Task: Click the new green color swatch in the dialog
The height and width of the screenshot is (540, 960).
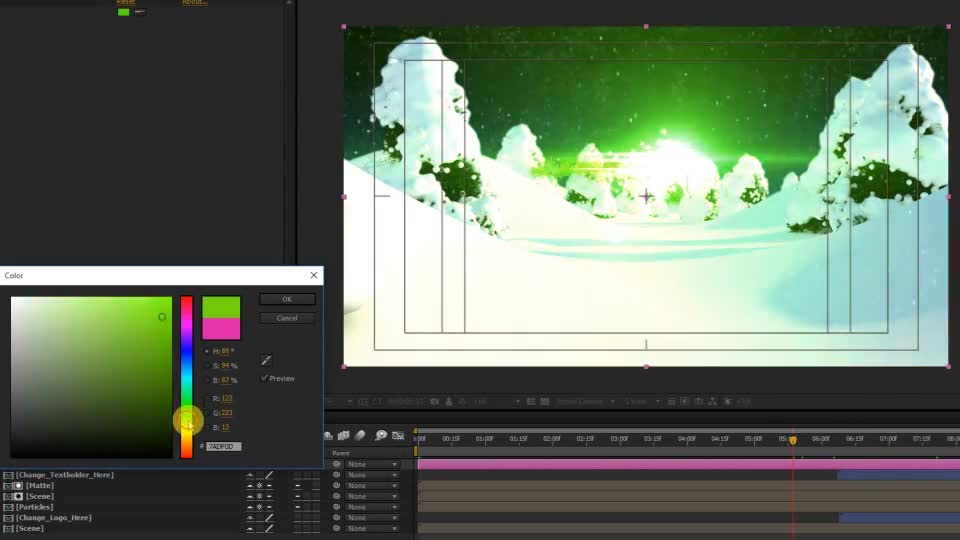Action: click(221, 307)
